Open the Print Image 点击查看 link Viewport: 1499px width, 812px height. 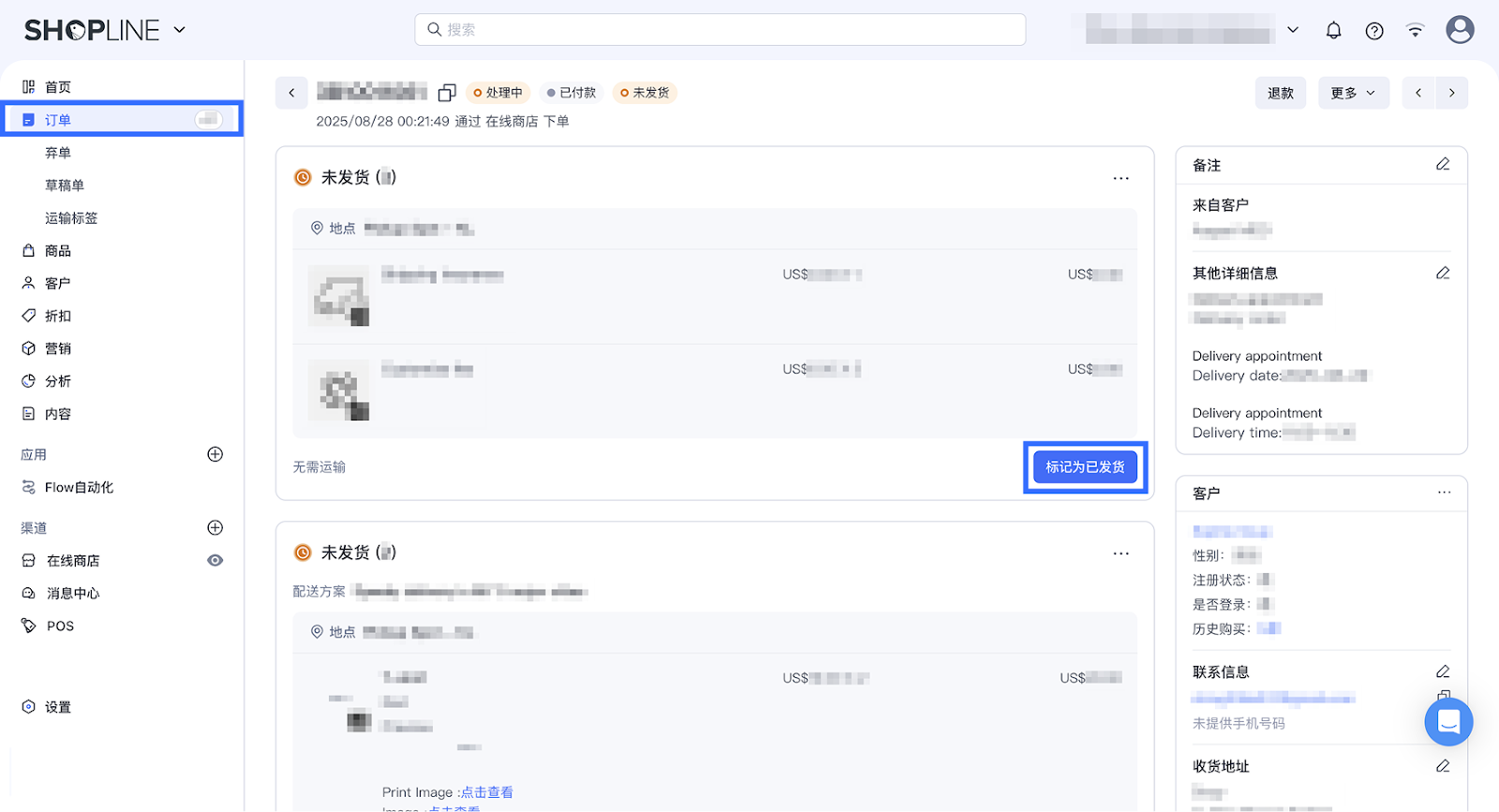pos(486,792)
